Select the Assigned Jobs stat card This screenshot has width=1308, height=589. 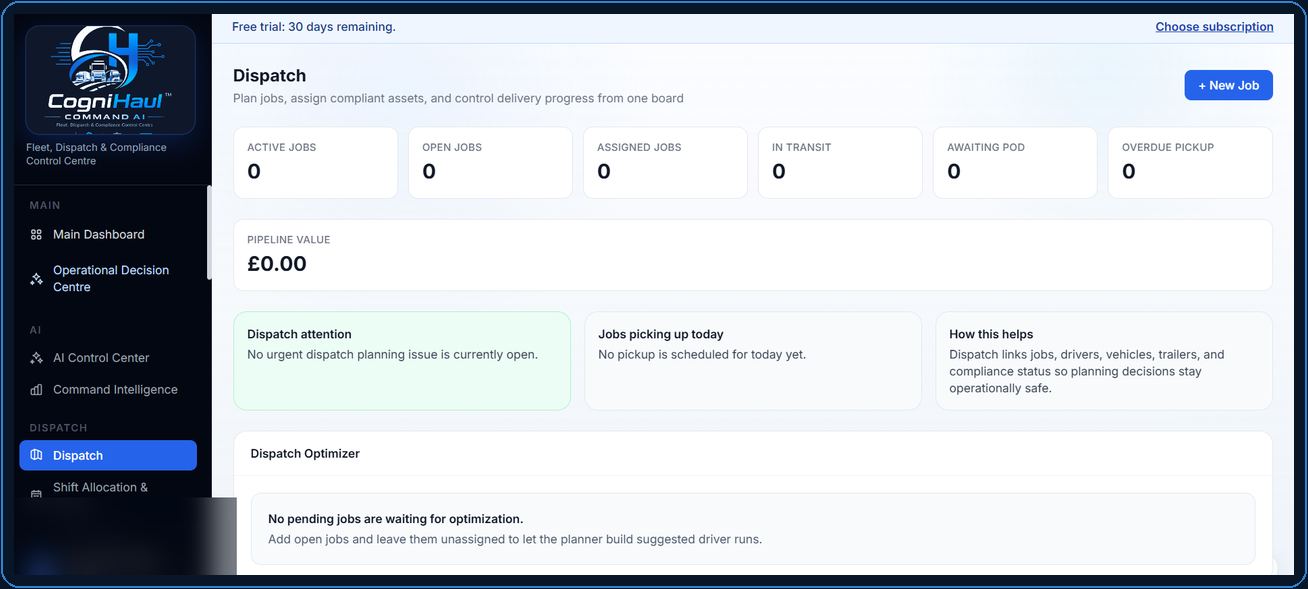click(x=665, y=162)
